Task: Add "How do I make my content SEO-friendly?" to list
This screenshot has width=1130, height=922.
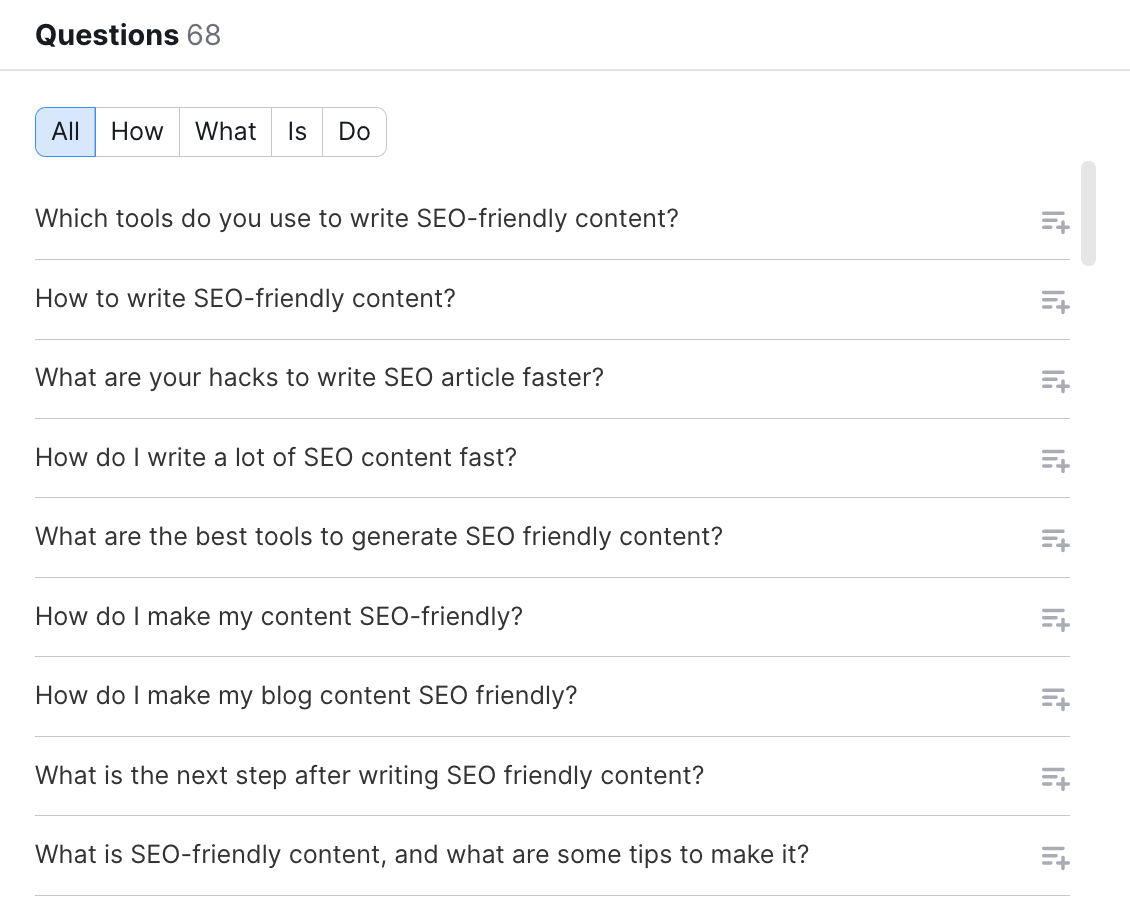Action: tap(1054, 620)
